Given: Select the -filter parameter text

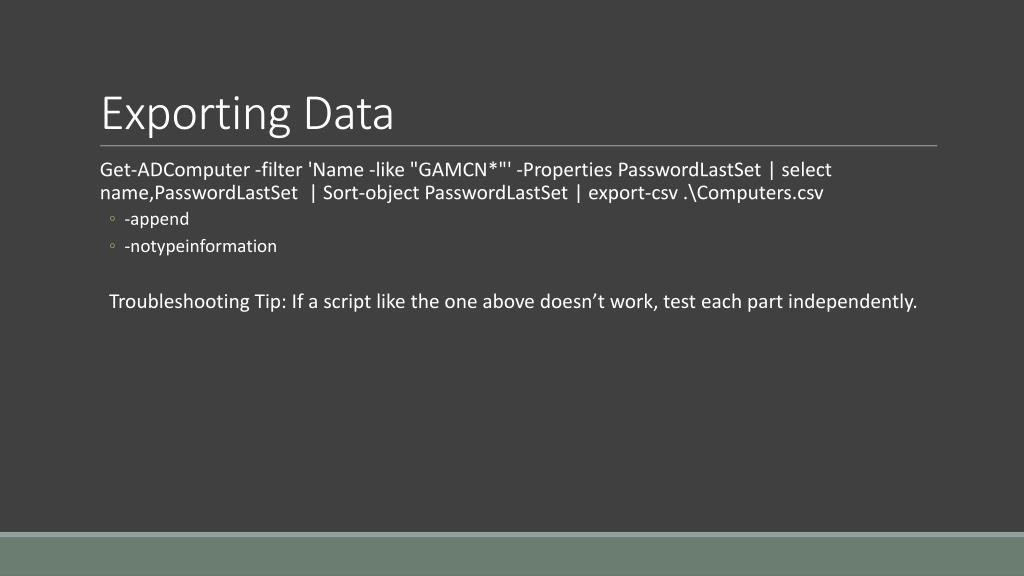Looking at the screenshot, I should tap(279, 170).
